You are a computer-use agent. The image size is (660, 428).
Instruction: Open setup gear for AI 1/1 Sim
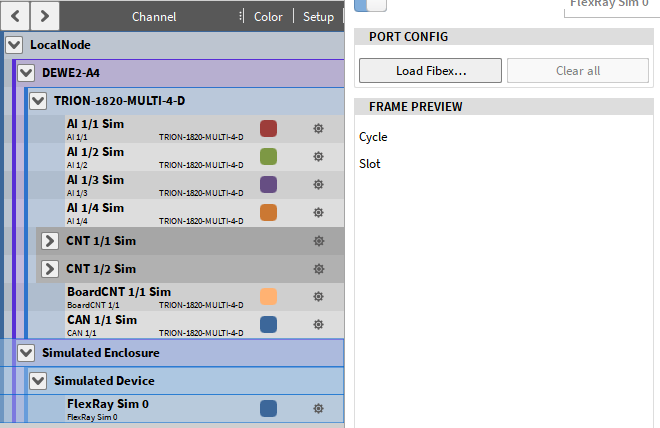click(x=318, y=129)
